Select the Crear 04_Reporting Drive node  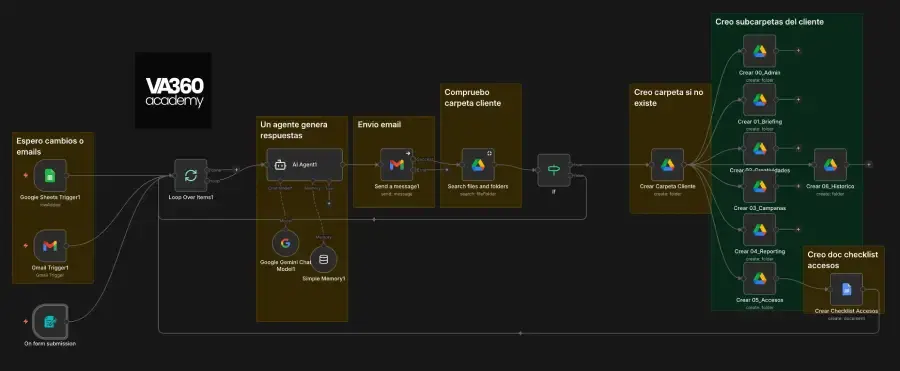(759, 230)
